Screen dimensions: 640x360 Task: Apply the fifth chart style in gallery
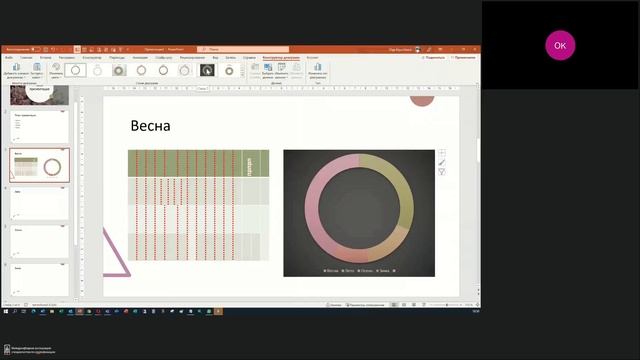163,71
